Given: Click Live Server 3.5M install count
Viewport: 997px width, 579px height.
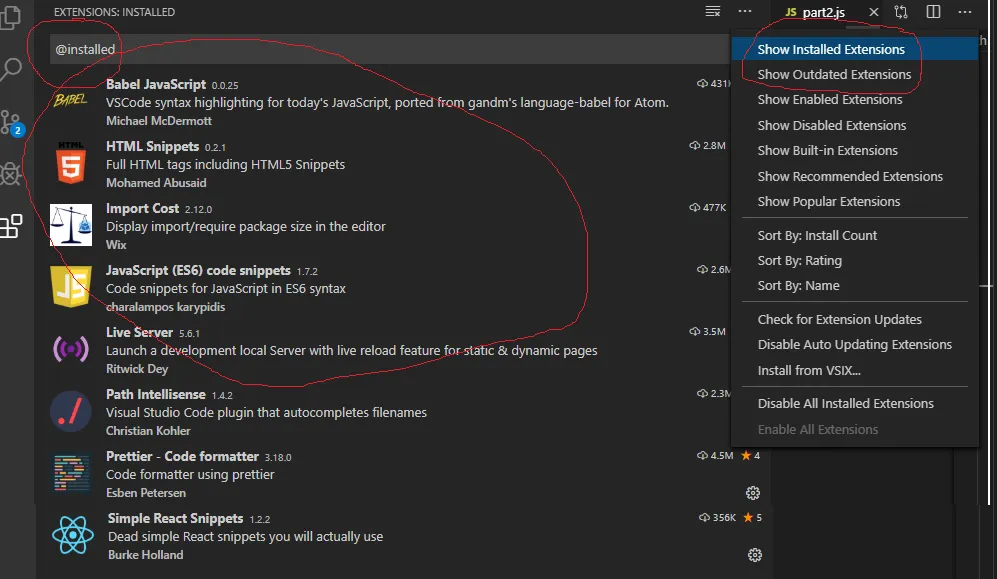Looking at the screenshot, I should (x=708, y=331).
